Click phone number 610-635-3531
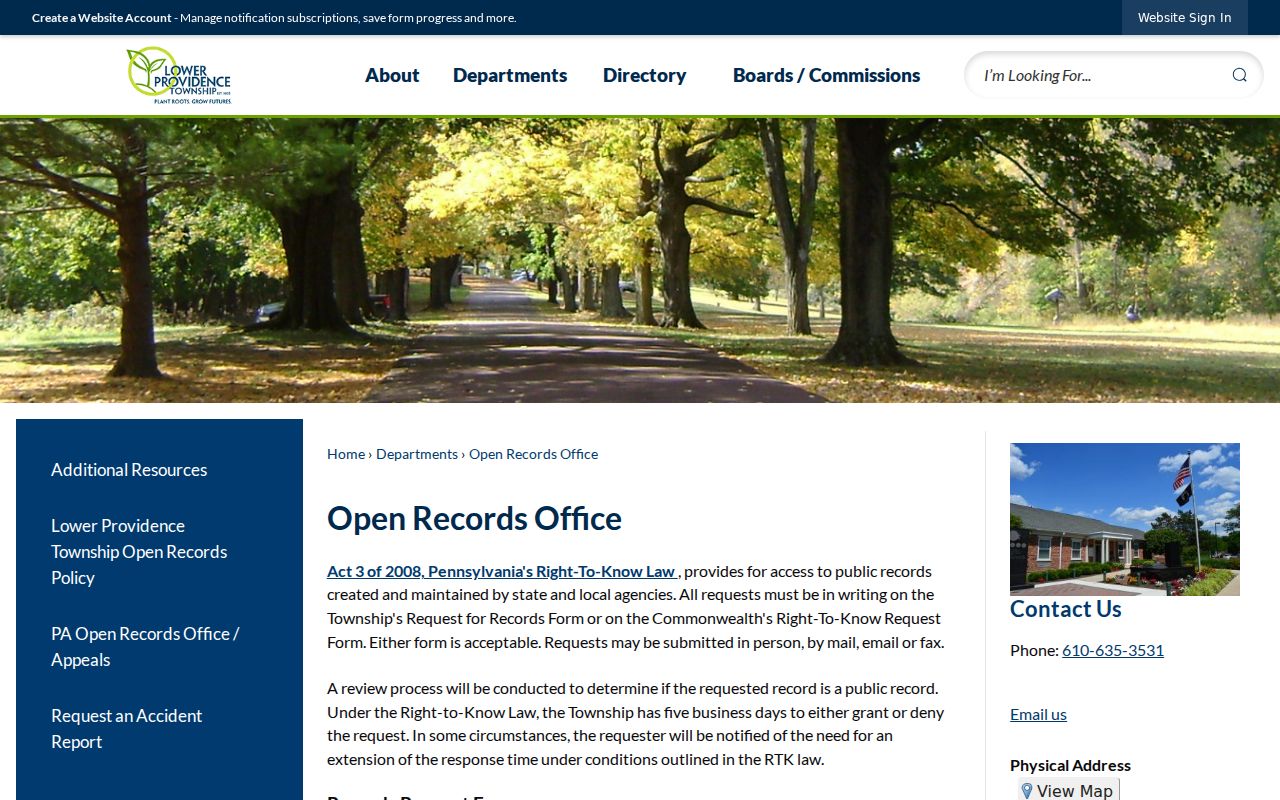 pos(1113,650)
